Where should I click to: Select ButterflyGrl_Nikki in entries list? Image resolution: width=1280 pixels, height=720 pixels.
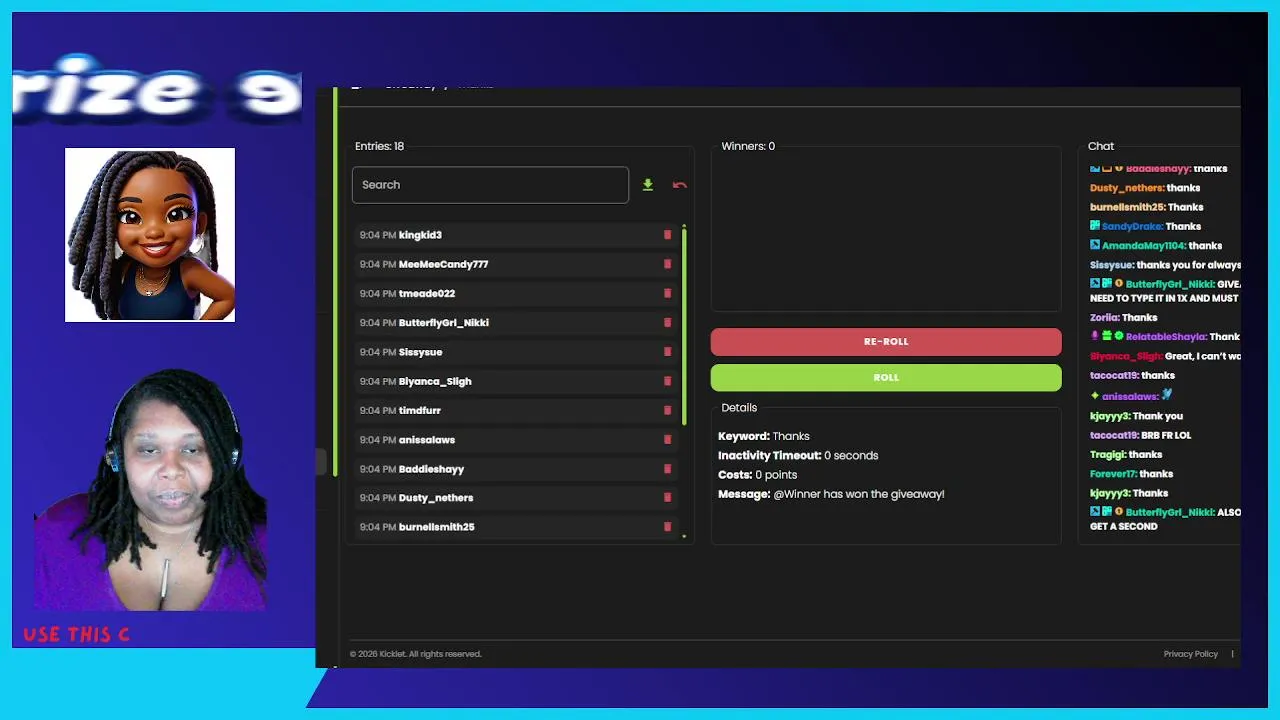(x=444, y=322)
